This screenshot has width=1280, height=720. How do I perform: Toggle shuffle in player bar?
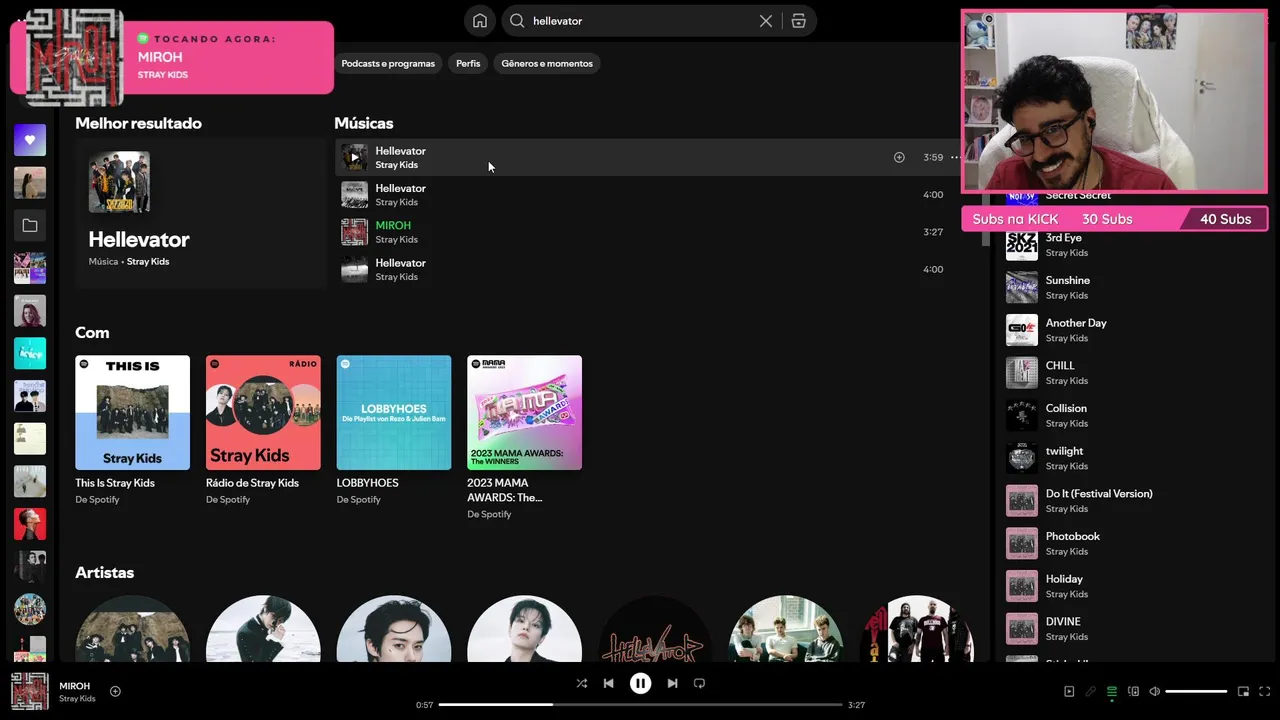tap(582, 683)
